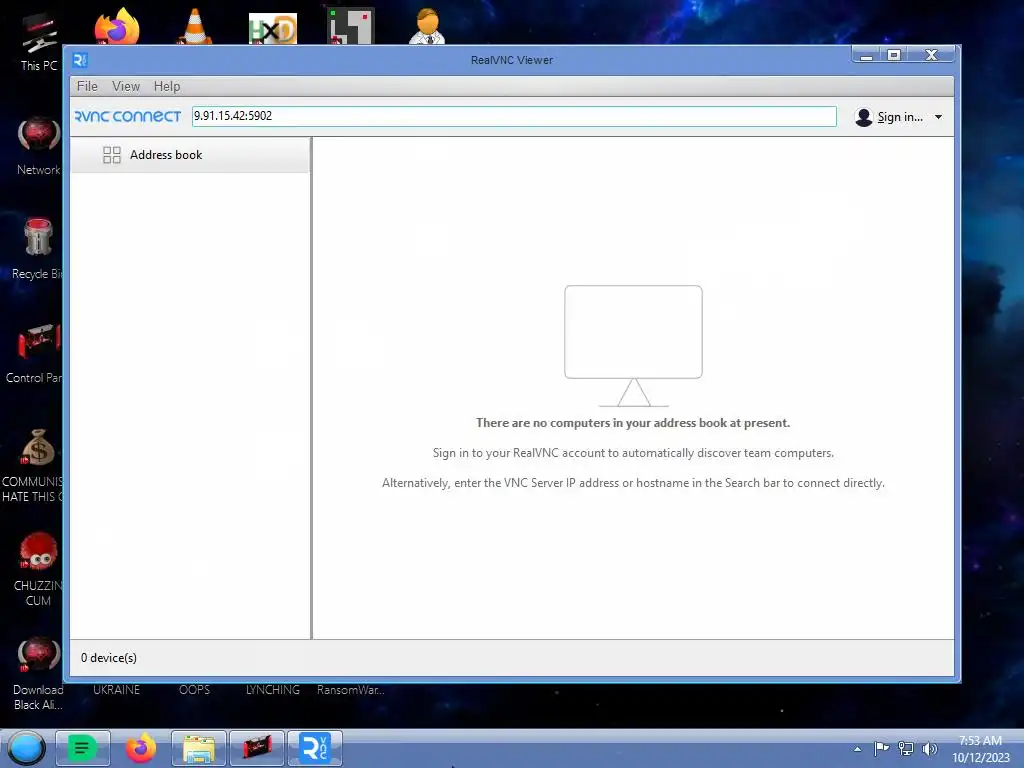Image resolution: width=1024 pixels, height=768 pixels.
Task: Open This PC desktop icon
Action: click(x=39, y=42)
